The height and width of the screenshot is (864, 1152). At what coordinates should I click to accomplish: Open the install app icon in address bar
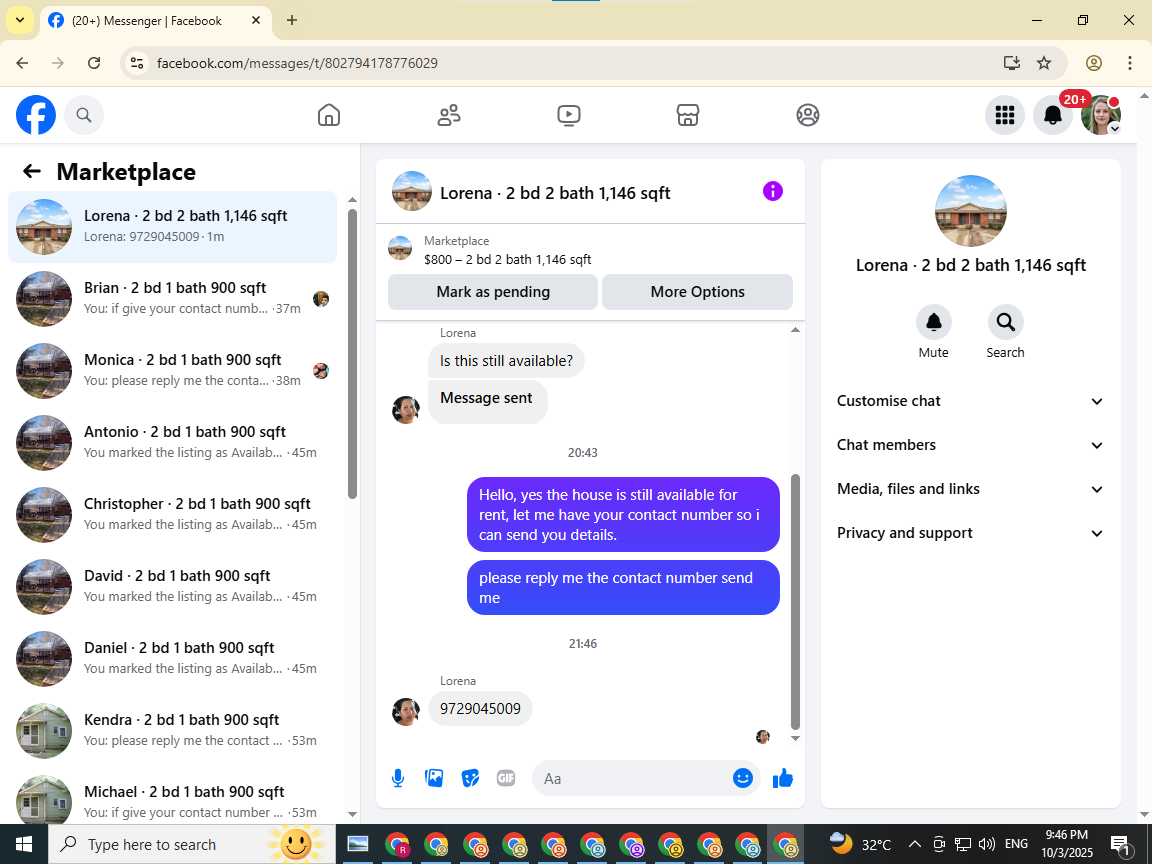click(x=1012, y=63)
